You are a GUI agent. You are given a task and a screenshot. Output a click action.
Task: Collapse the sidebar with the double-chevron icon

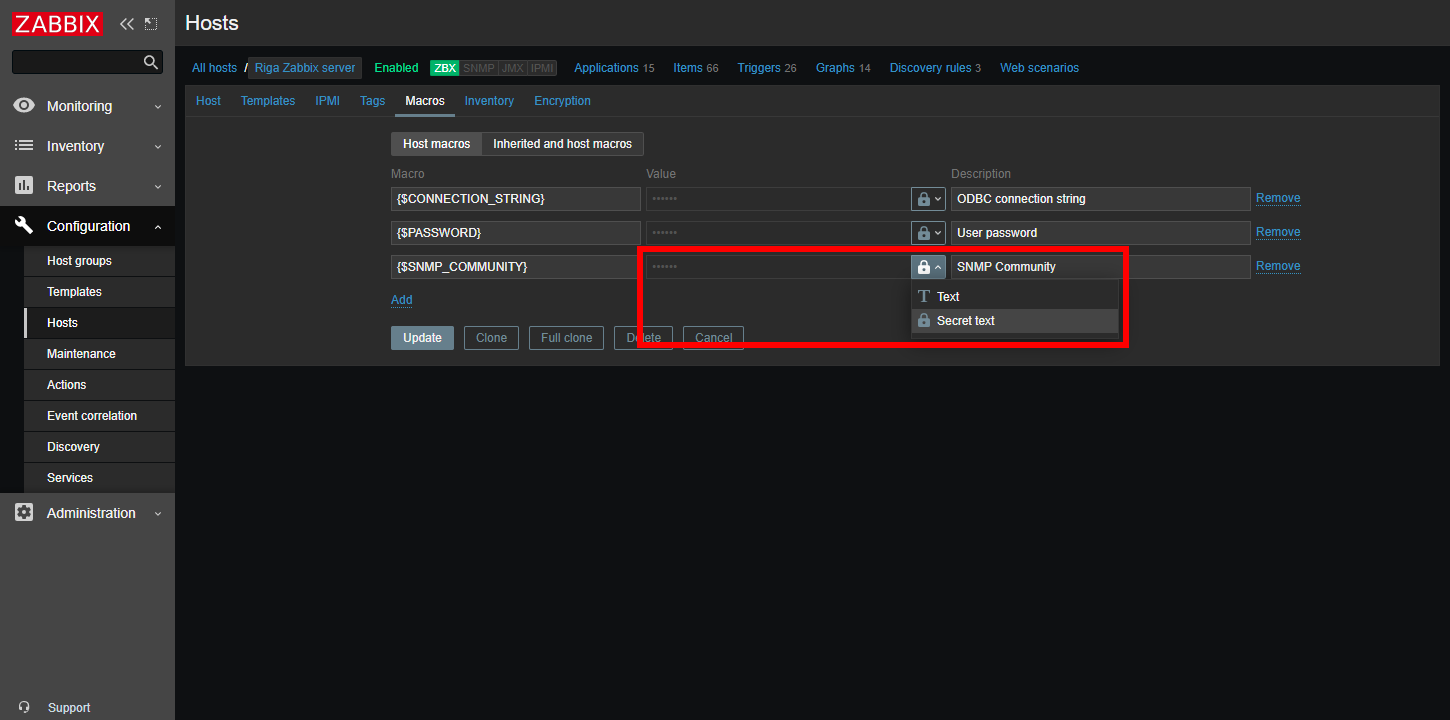pos(125,22)
